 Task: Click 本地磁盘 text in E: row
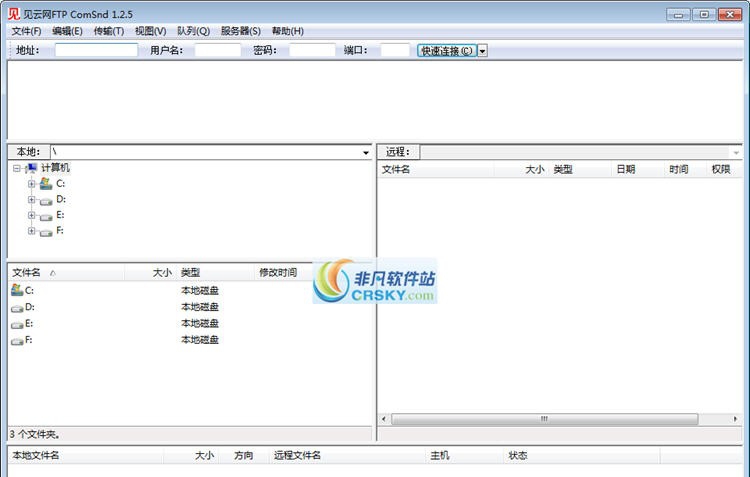(x=200, y=323)
